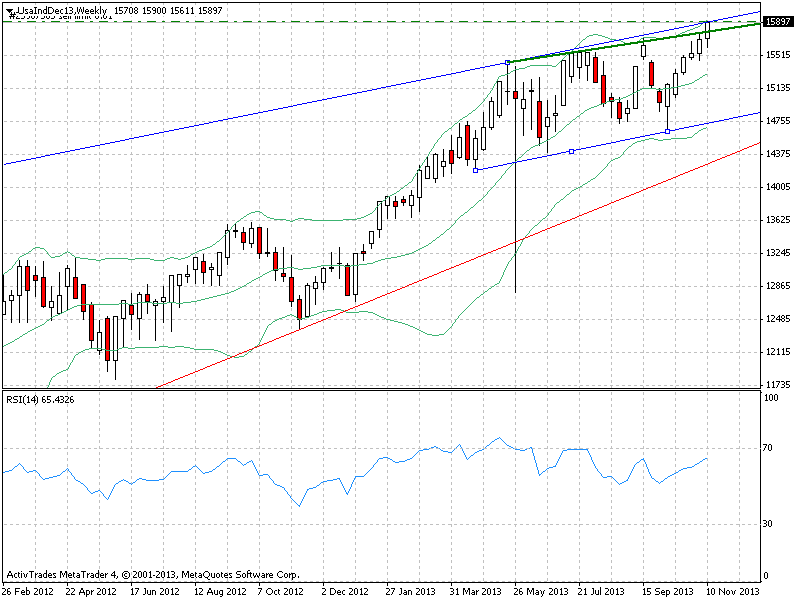This screenshot has height=600, width=800.
Task: Click the 17 Jun 2012 date label
Action: pos(155,592)
